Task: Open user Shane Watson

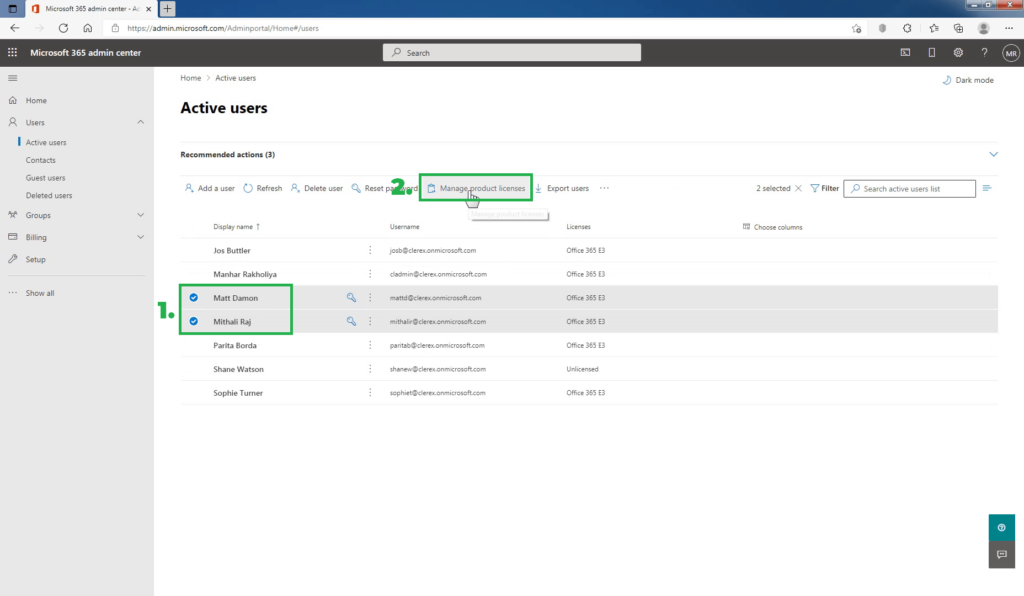Action: pyautogui.click(x=238, y=369)
